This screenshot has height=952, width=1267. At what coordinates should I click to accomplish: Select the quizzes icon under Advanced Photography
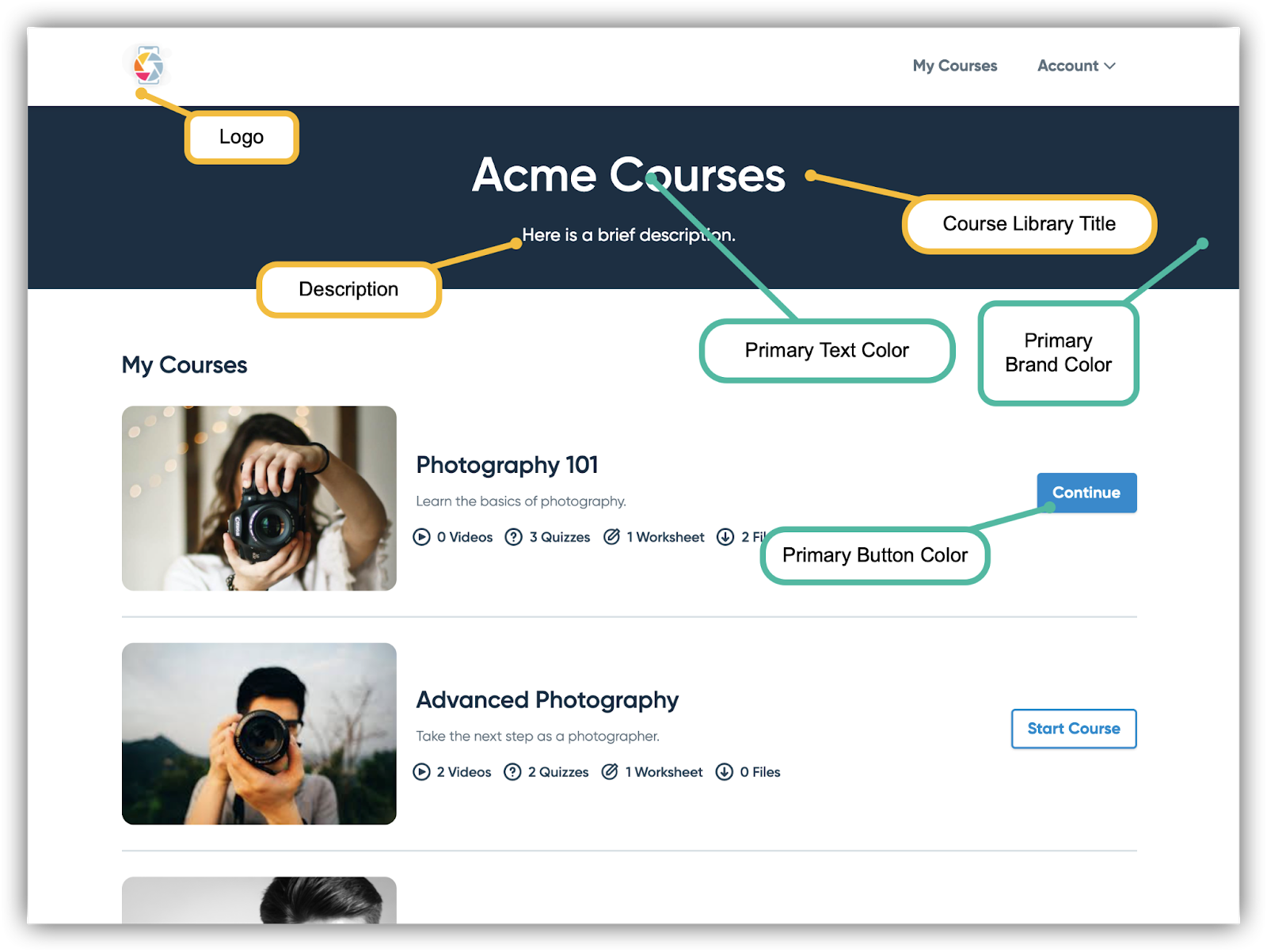pos(514,772)
